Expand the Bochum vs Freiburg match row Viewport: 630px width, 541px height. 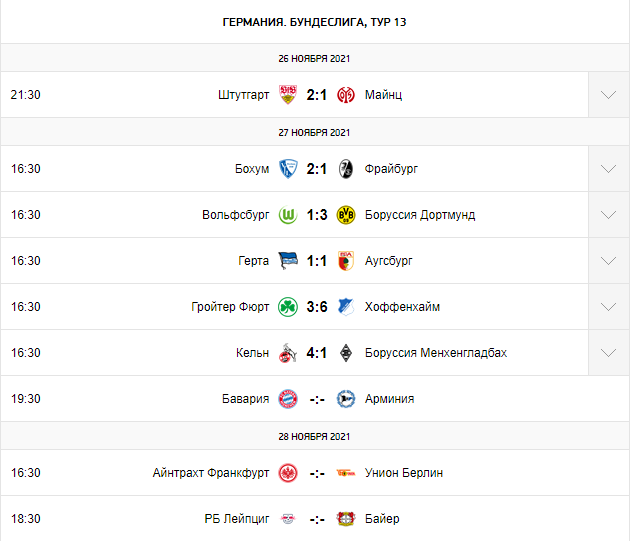point(609,169)
